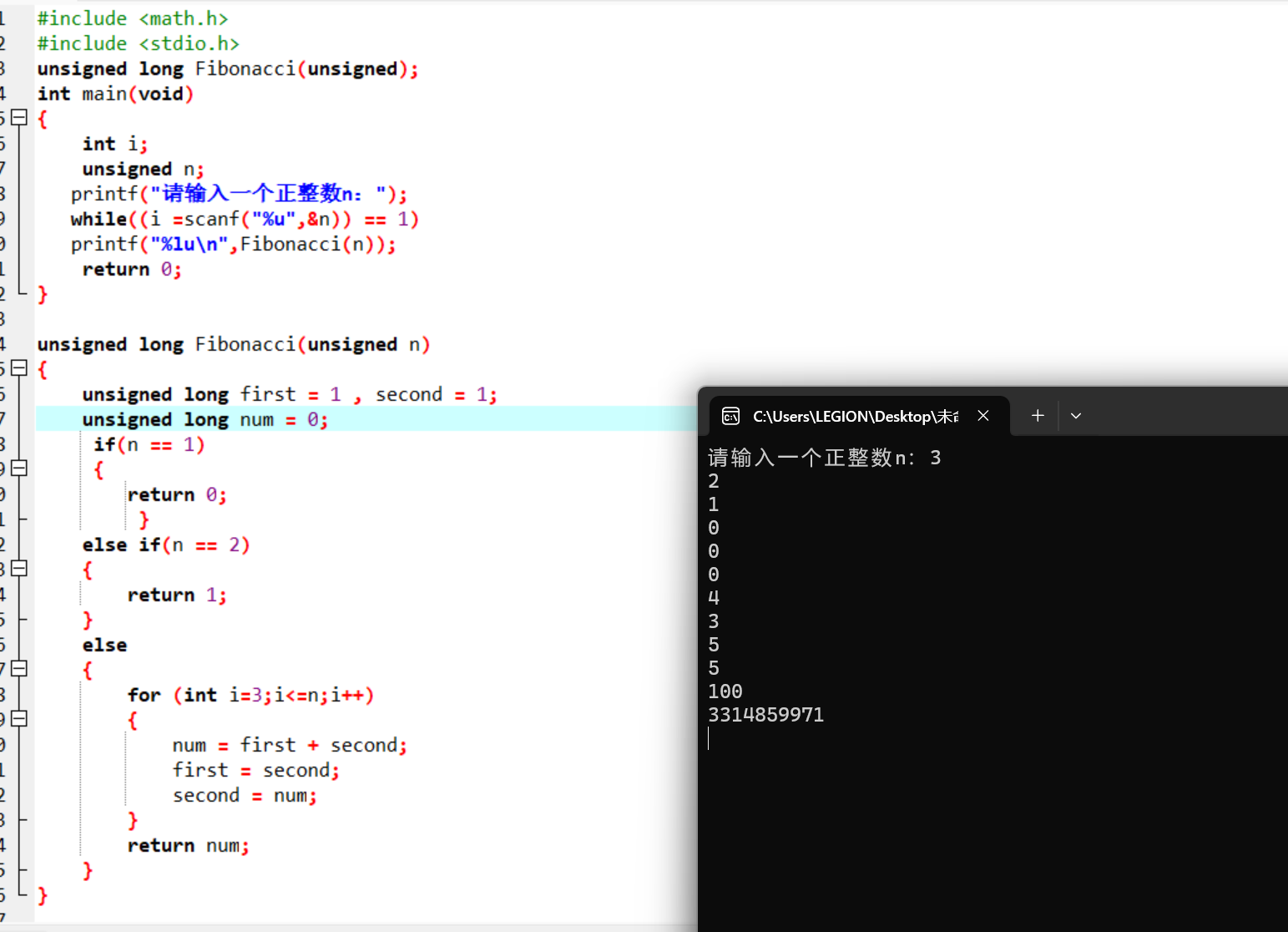Screen dimensions: 1288x932
Task: Click the Fibonacci prototype line ending with semicolon
Action: coord(228,68)
